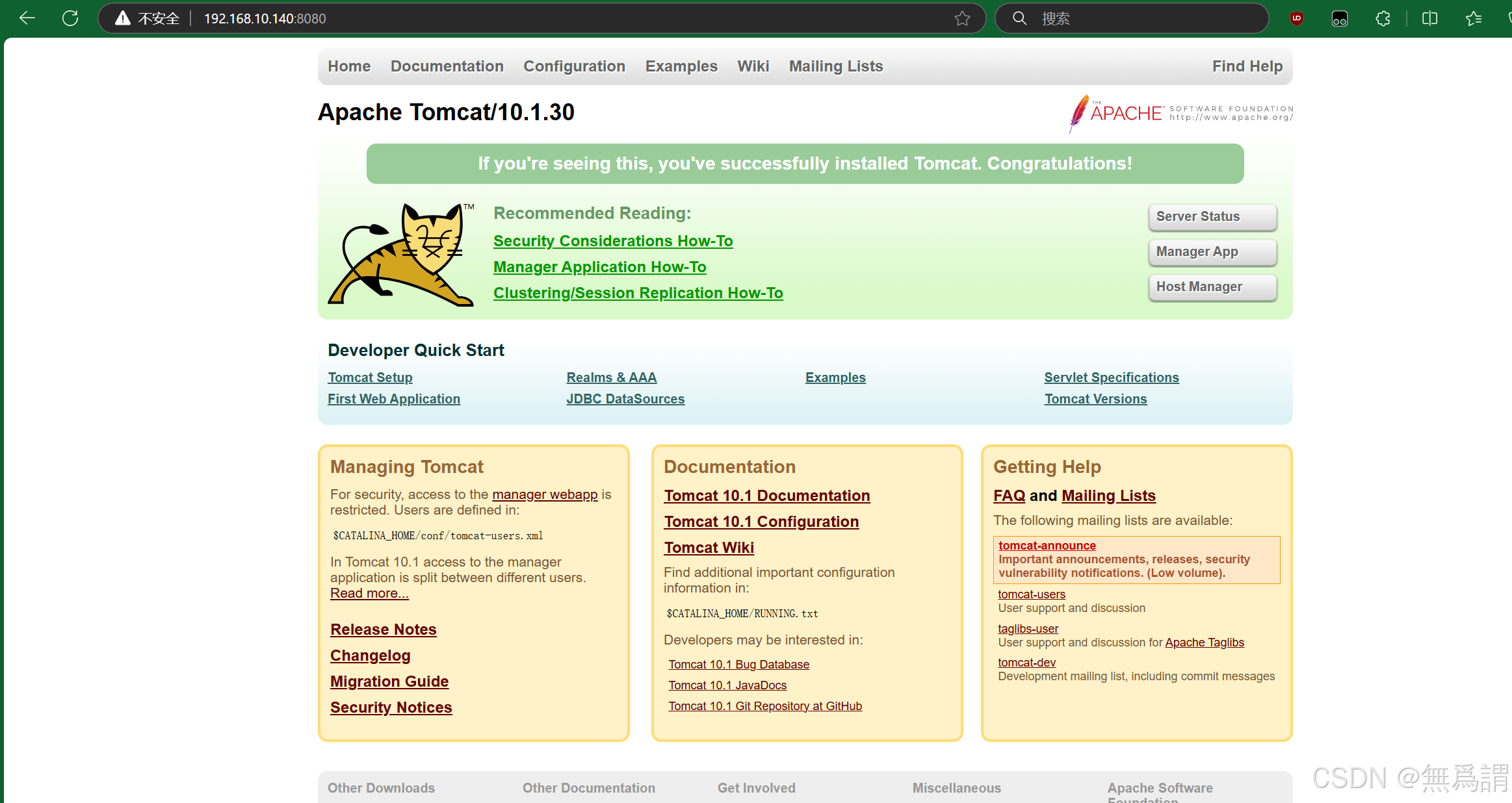This screenshot has height=803, width=1512.
Task: Reload the current page
Action: (70, 18)
